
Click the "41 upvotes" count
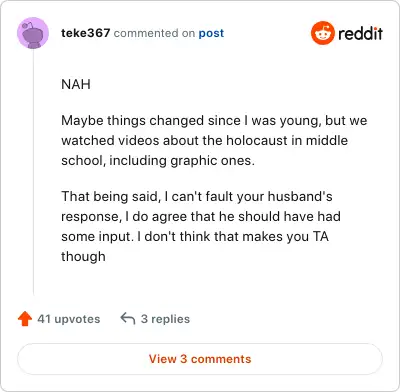pos(68,319)
